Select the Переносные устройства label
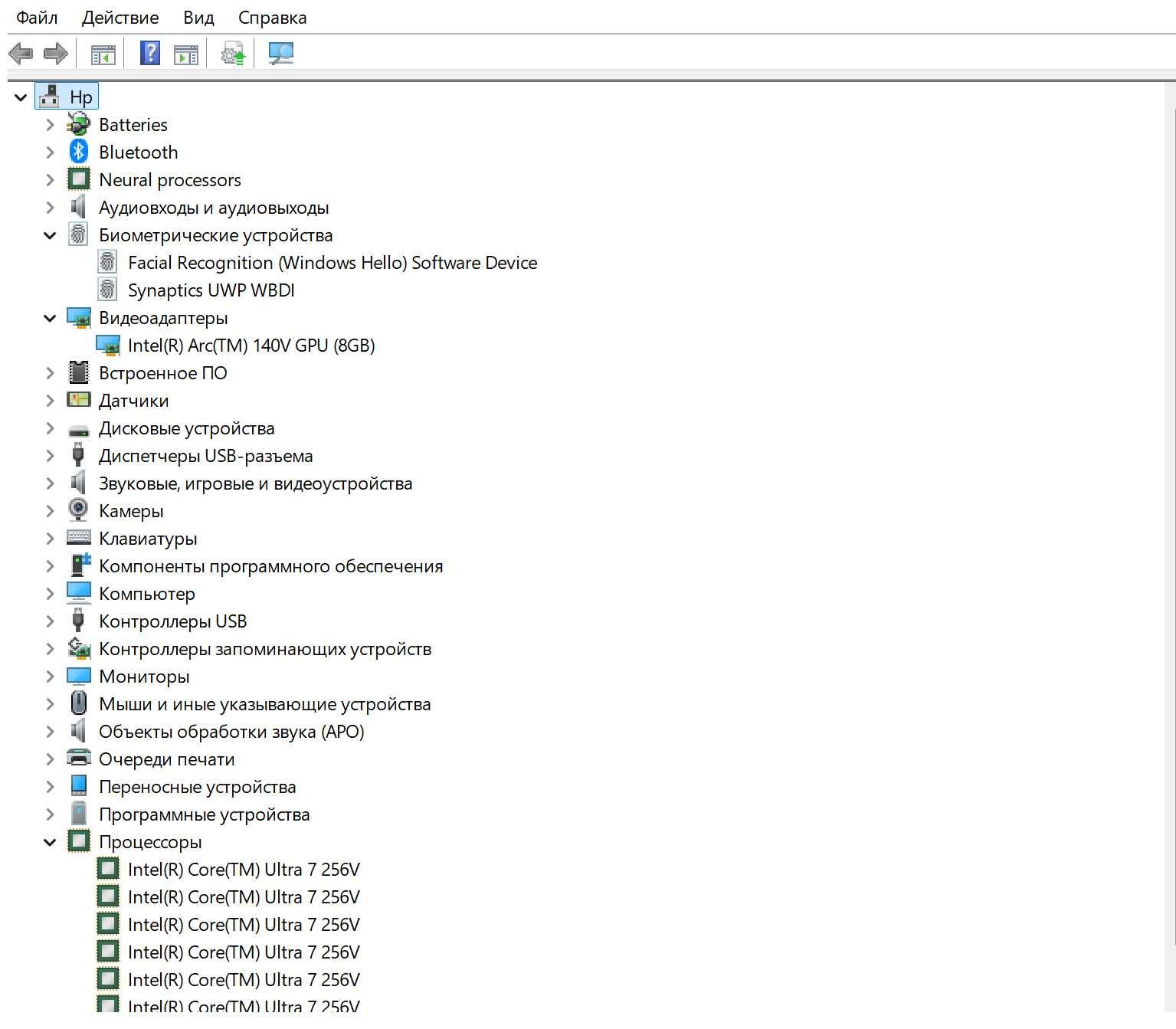1176x1029 pixels. pos(198,787)
